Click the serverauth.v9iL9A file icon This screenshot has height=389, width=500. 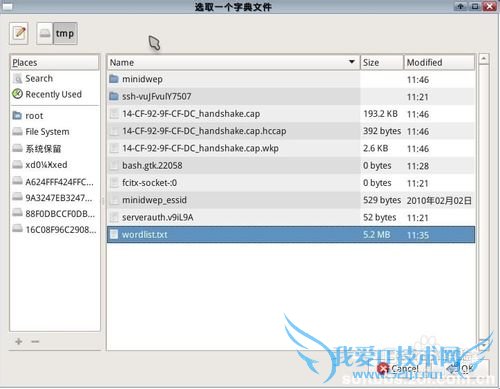pyautogui.click(x=114, y=217)
